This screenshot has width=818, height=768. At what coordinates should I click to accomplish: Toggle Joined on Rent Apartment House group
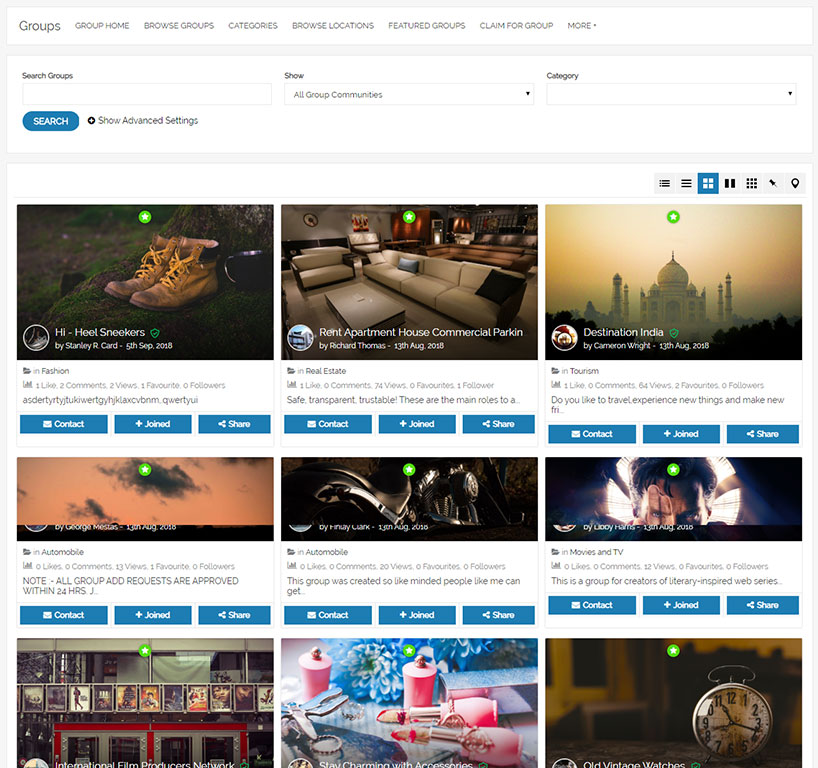coord(415,424)
